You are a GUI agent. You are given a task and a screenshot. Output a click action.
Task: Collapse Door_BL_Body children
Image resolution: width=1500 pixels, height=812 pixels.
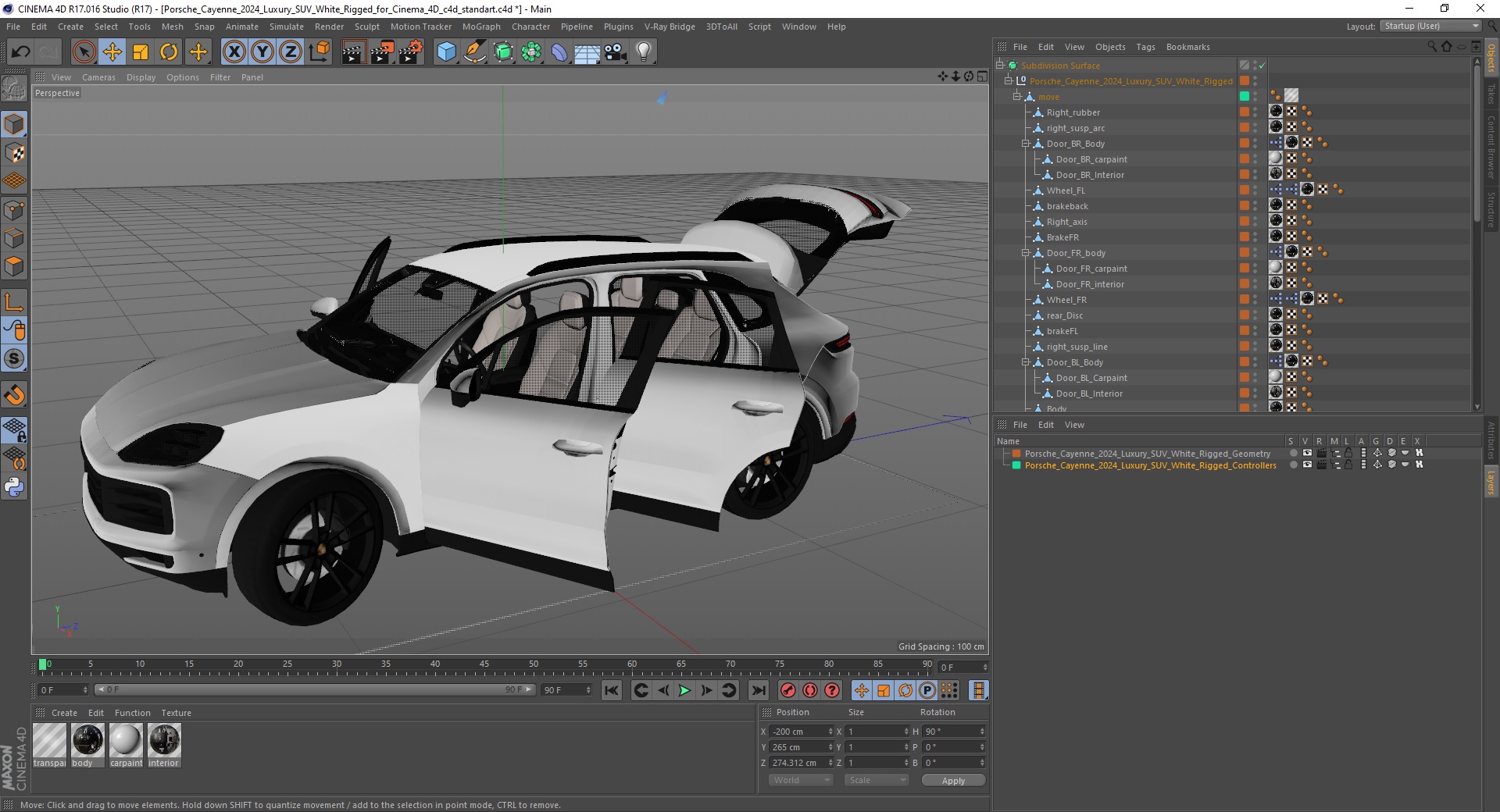(1026, 362)
